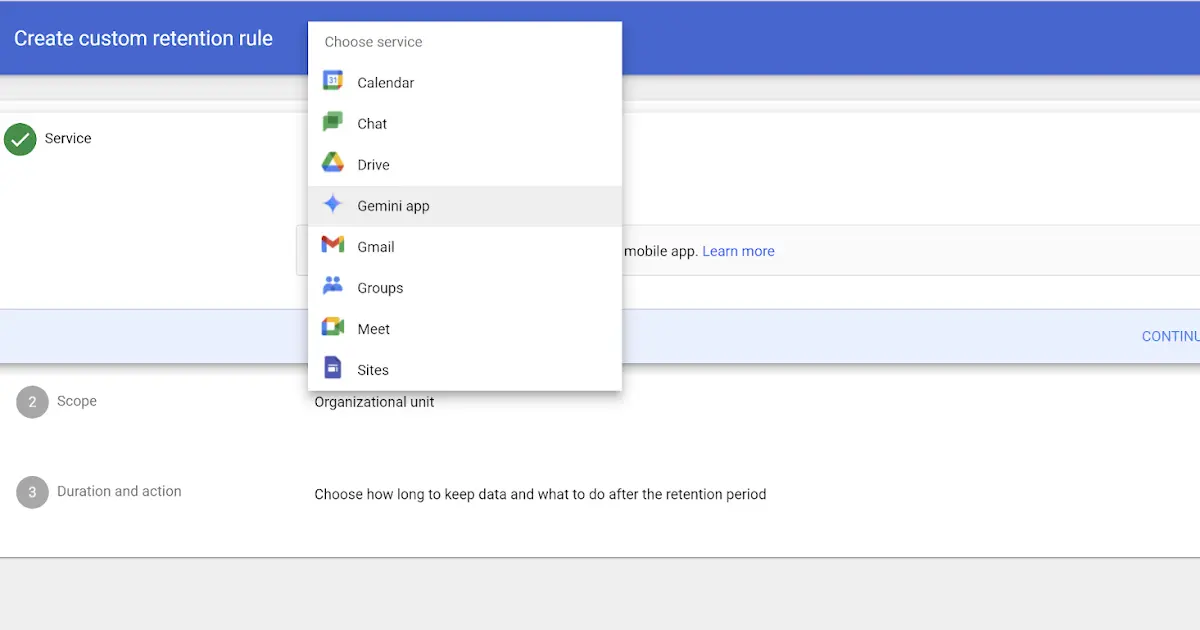Open the Duration and action step
Viewport: 1200px width, 630px height.
[x=119, y=491]
